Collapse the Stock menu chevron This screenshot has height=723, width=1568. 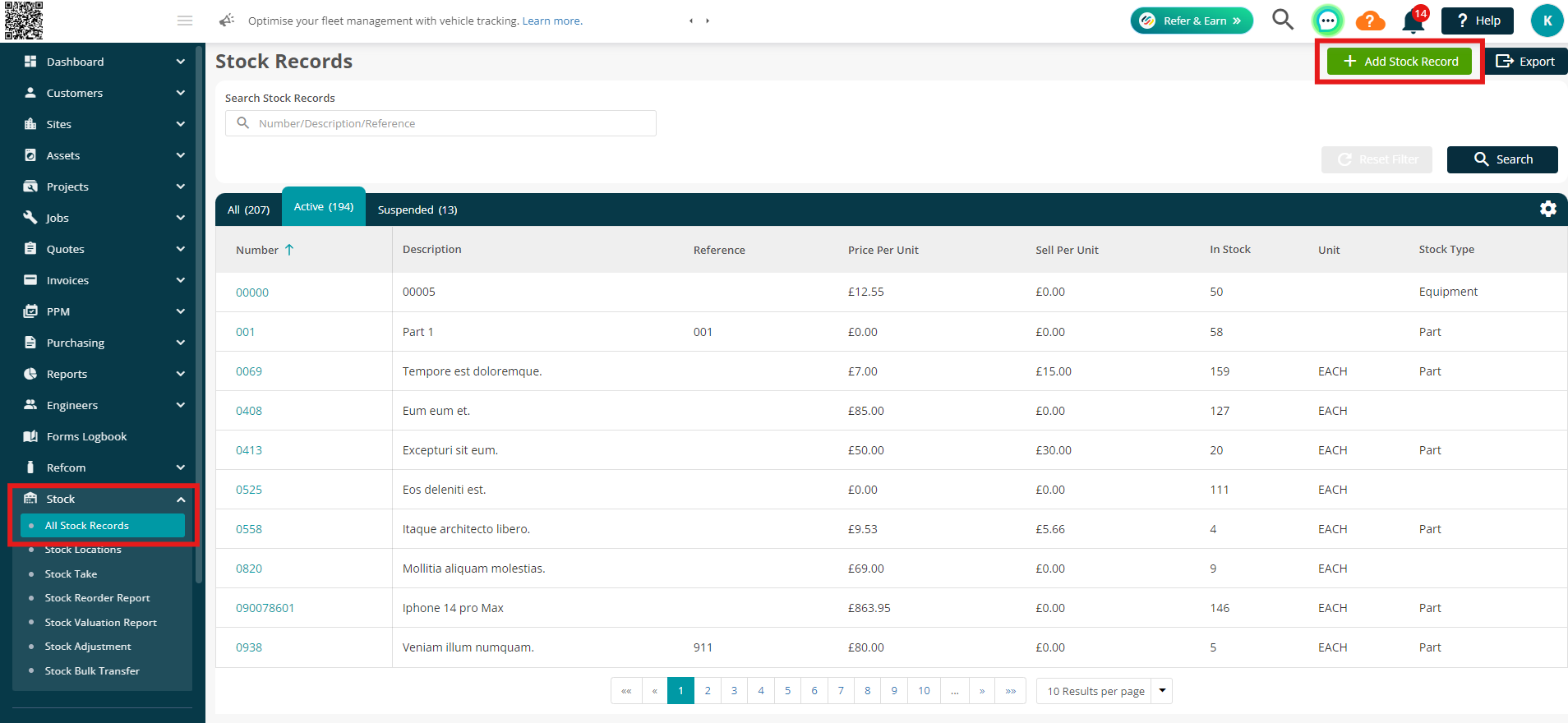click(x=181, y=500)
